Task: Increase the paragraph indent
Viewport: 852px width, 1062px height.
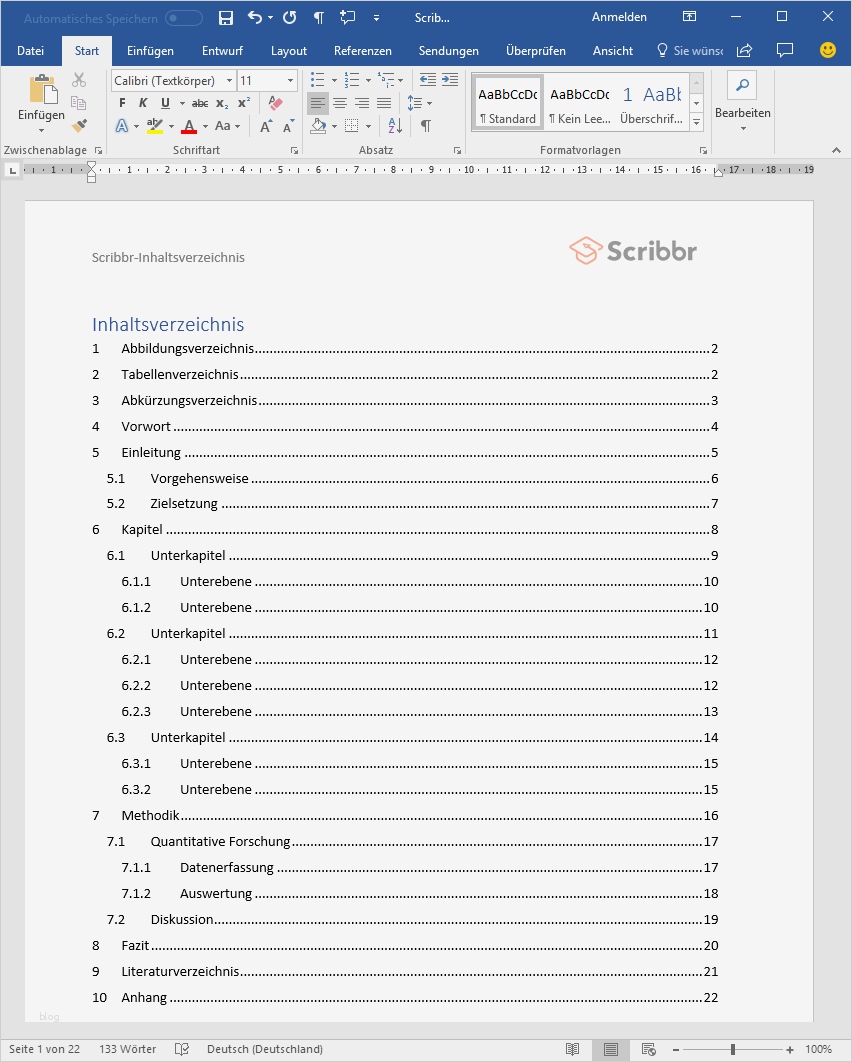Action: (450, 80)
